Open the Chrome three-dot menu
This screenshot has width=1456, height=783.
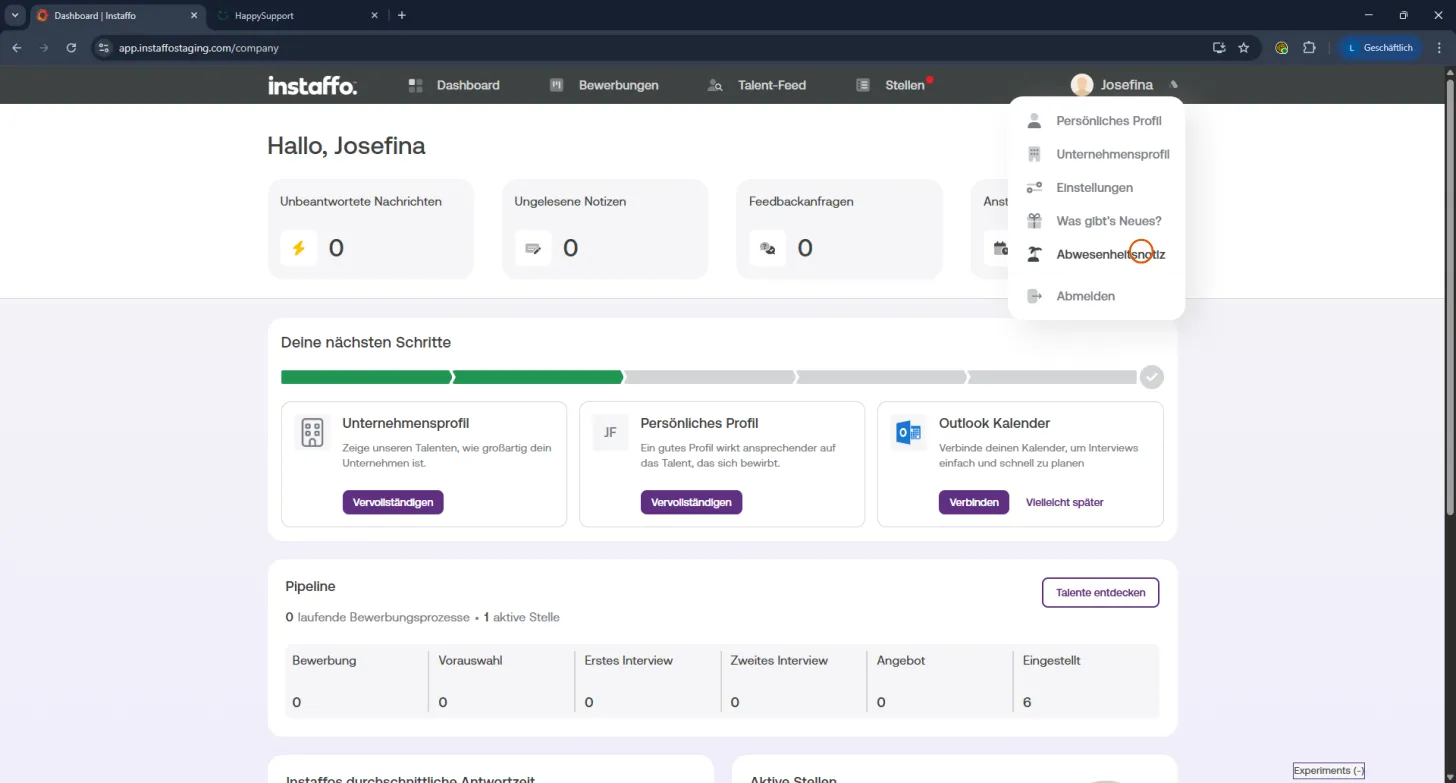1437,47
